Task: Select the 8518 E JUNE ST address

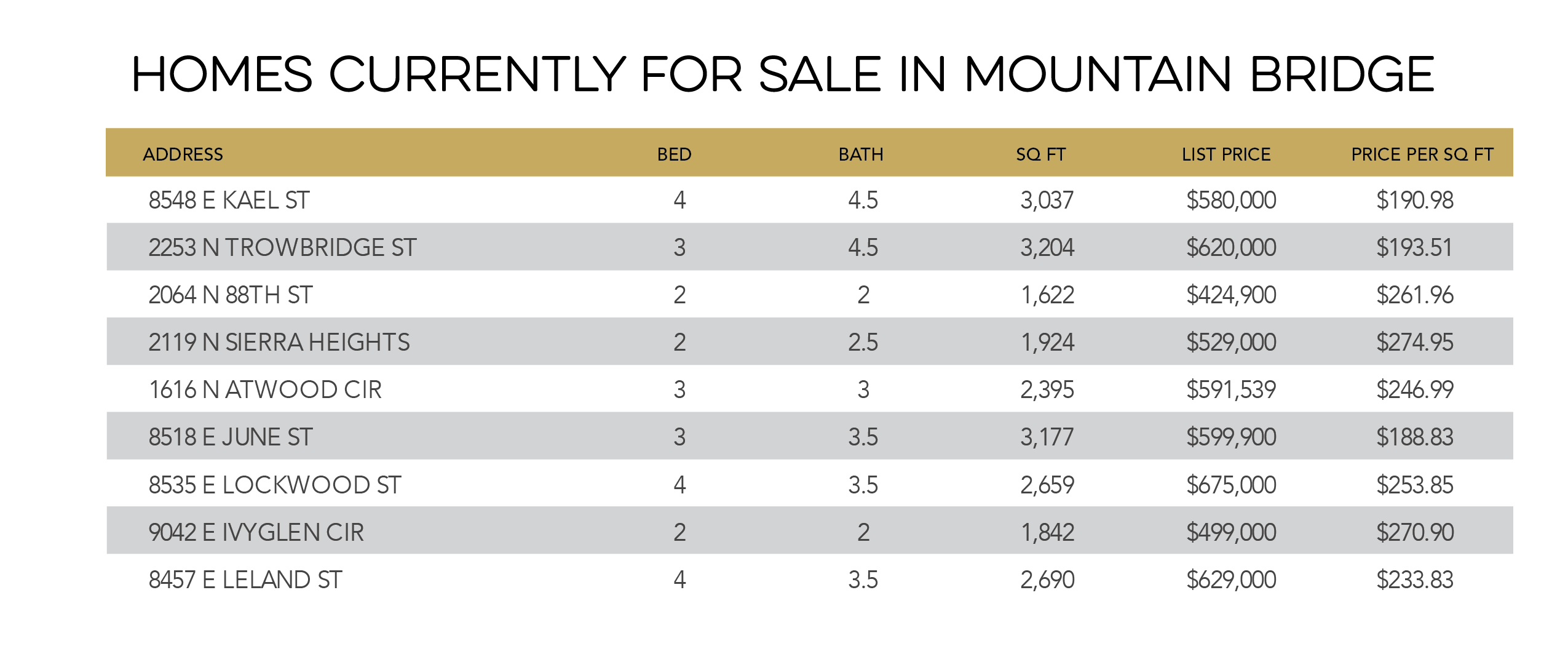Action: click(231, 437)
